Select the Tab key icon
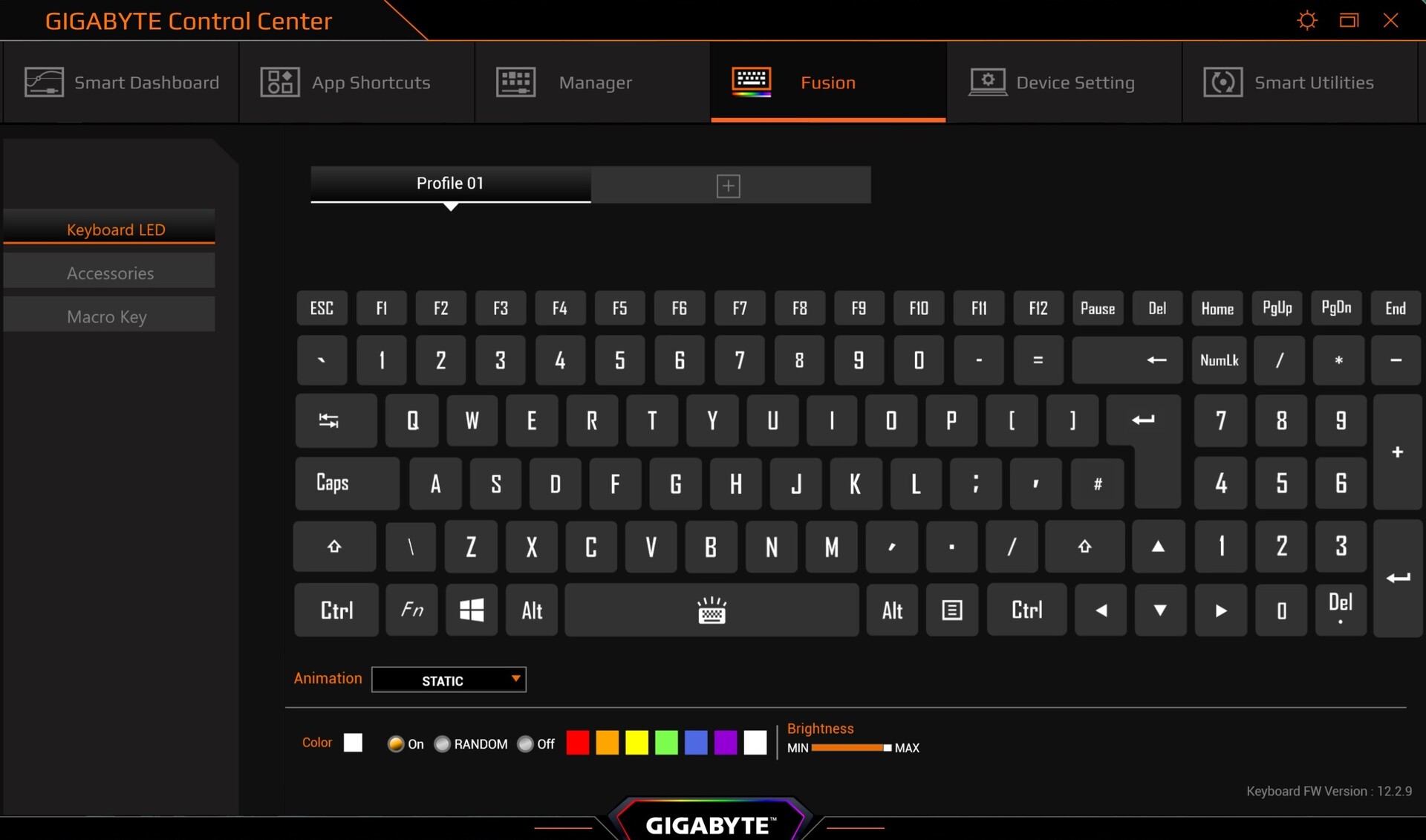 point(336,420)
